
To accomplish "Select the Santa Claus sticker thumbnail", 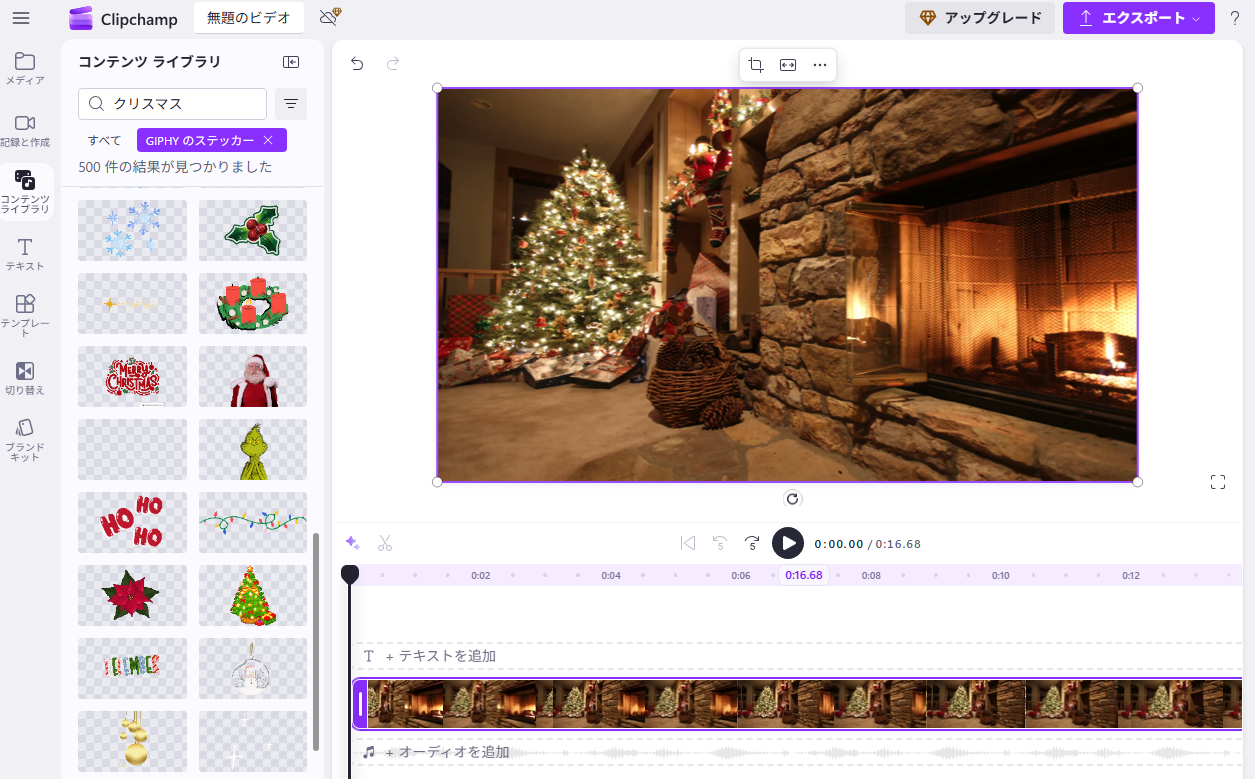I will pos(252,376).
